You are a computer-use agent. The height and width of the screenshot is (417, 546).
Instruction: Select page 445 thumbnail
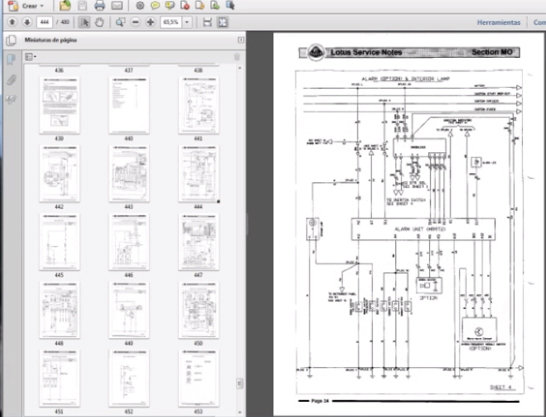click(59, 242)
